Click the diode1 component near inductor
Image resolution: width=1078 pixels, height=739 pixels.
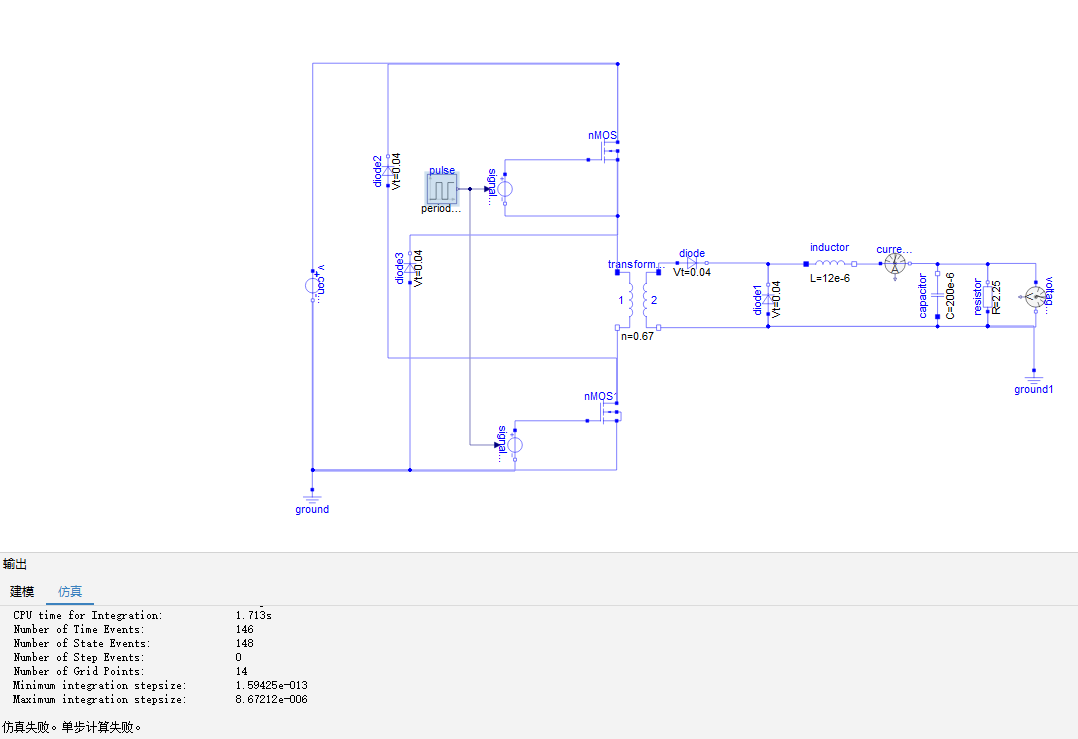(x=768, y=299)
